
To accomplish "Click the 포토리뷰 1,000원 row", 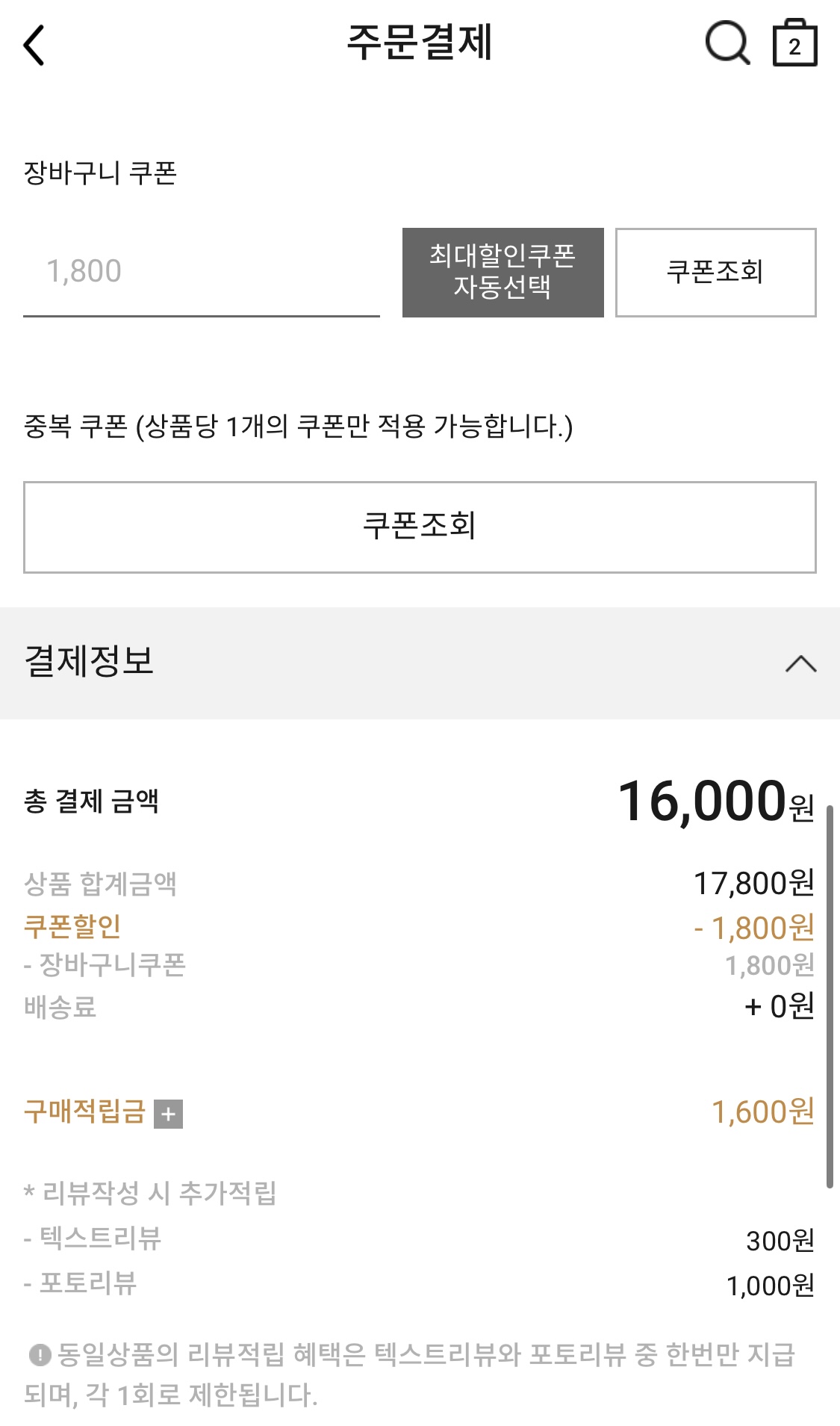I will click(x=420, y=1284).
